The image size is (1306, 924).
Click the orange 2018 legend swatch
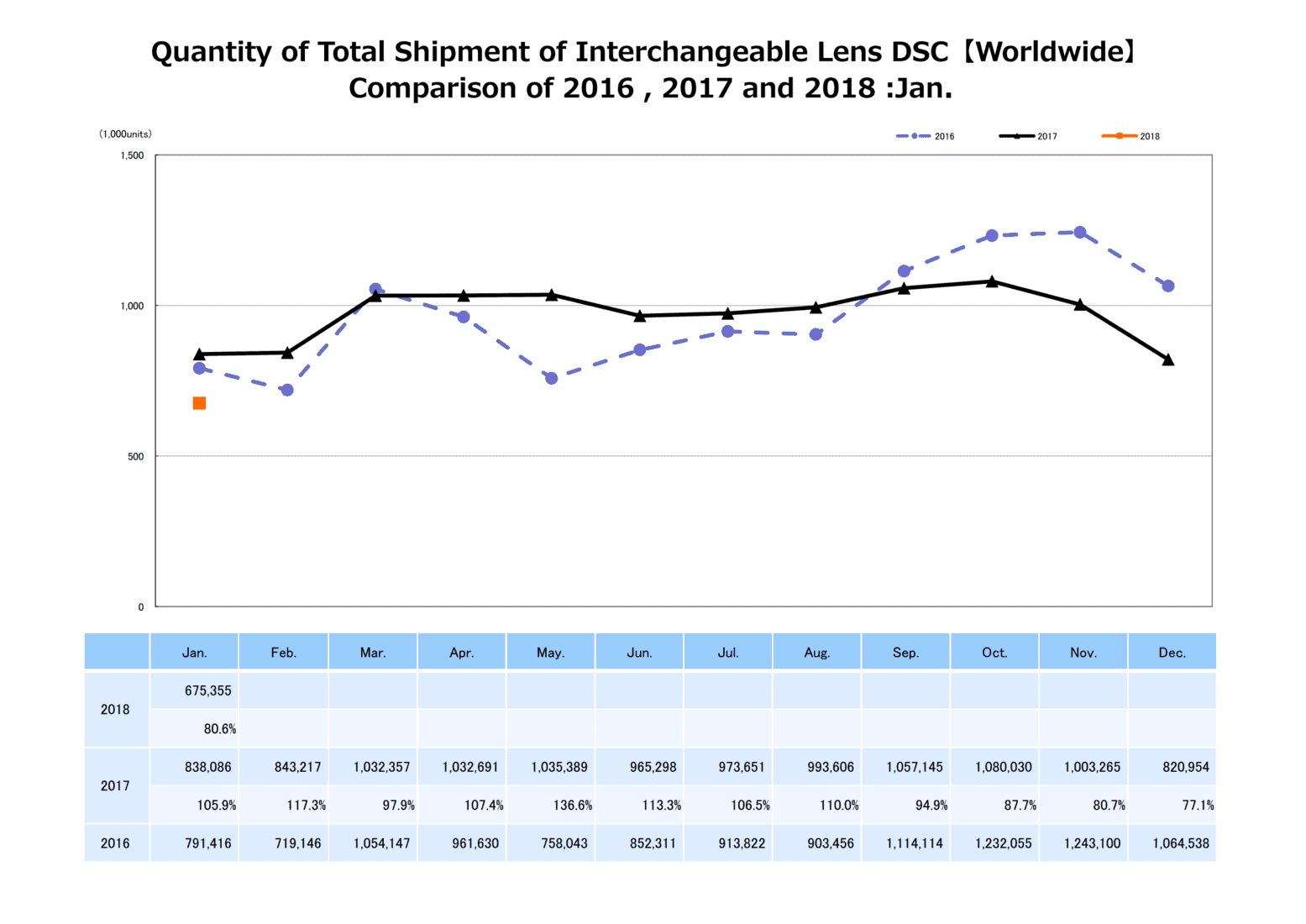(x=1119, y=136)
